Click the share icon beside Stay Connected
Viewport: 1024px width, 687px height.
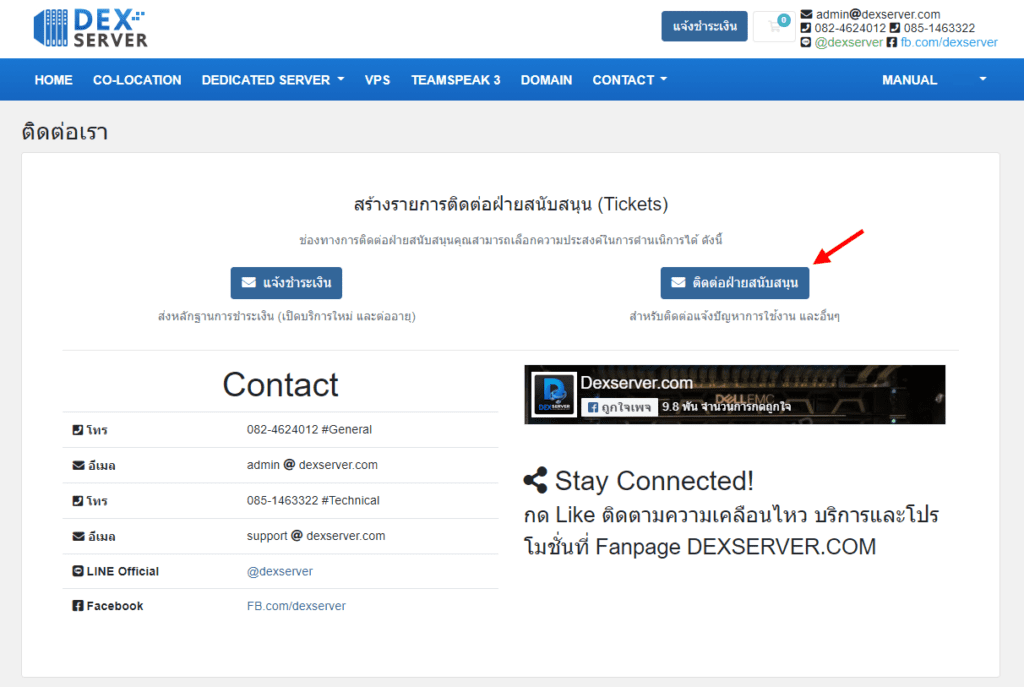pyautogui.click(x=536, y=480)
